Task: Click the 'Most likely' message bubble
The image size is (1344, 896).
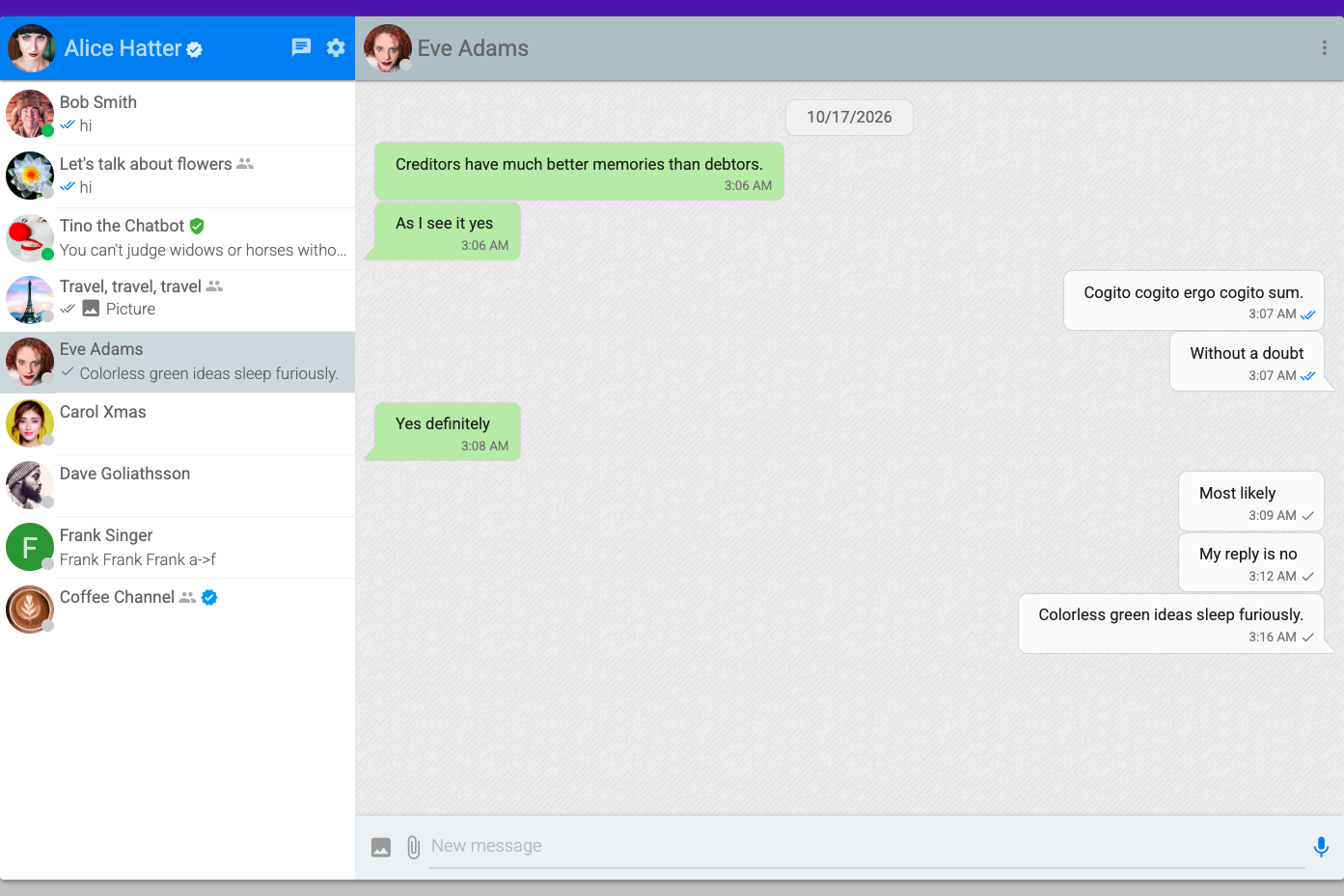Action: pyautogui.click(x=1250, y=501)
